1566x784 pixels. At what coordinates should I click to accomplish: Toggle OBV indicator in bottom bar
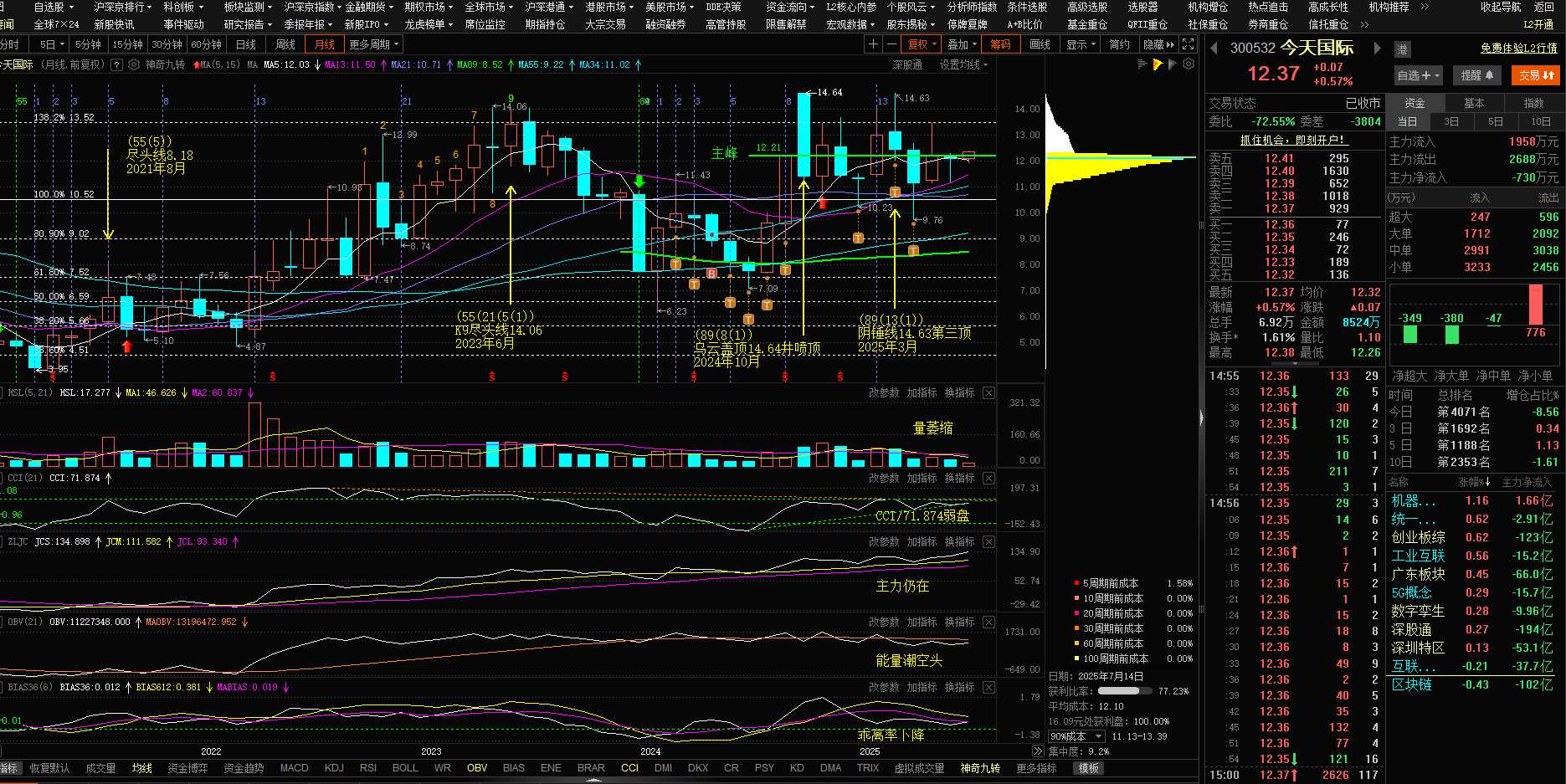pyautogui.click(x=477, y=768)
